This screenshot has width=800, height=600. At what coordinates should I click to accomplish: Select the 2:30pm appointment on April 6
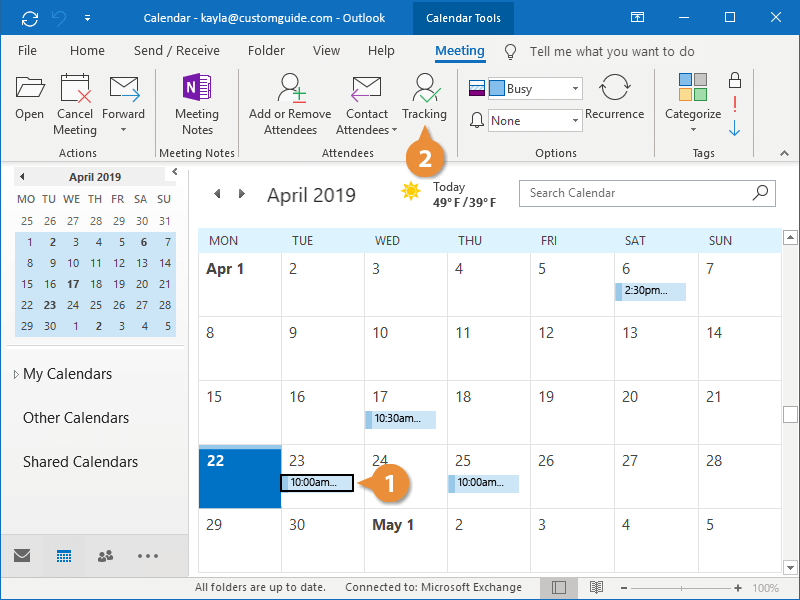[651, 291]
